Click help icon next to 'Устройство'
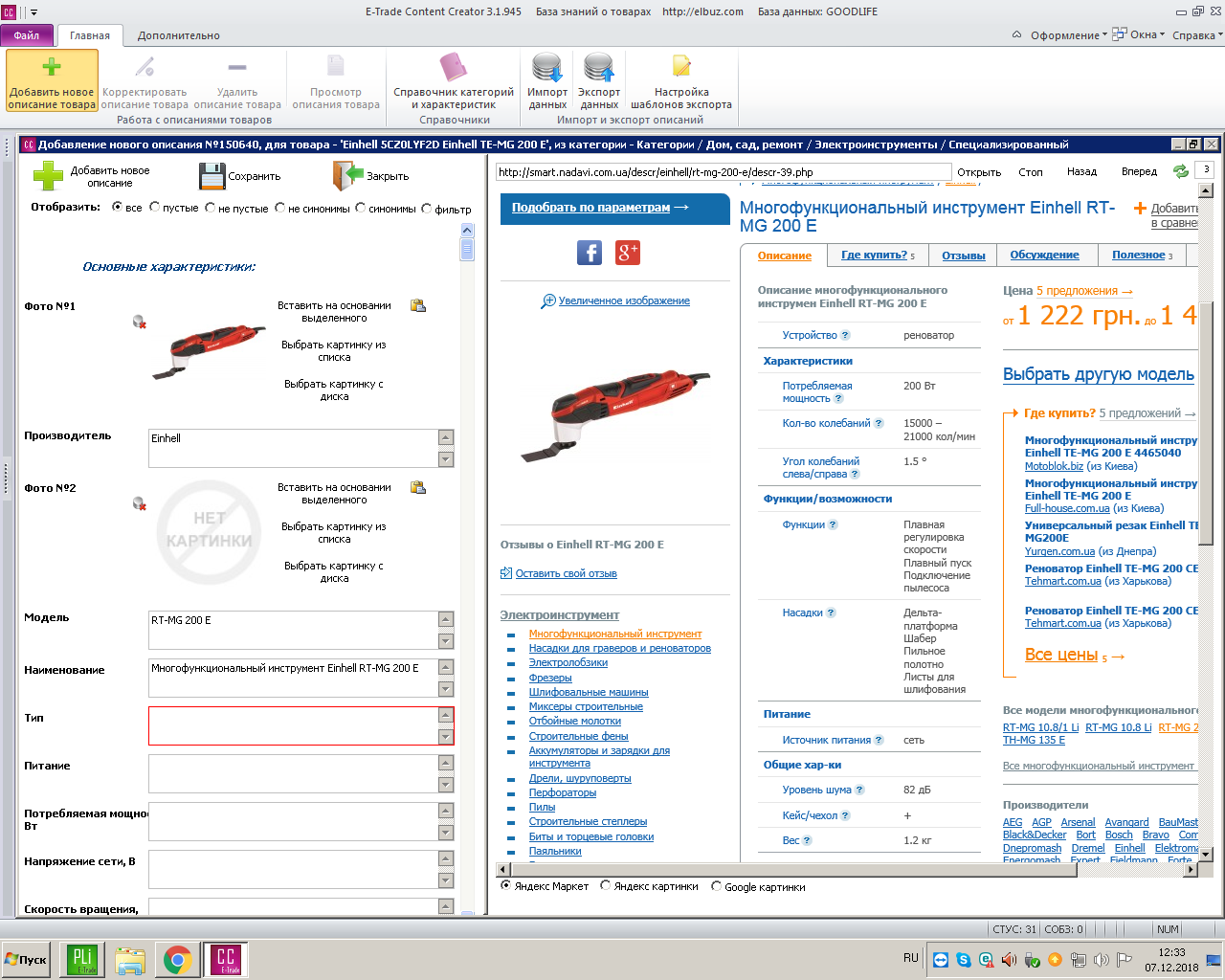The width and height of the screenshot is (1225, 980). (845, 336)
